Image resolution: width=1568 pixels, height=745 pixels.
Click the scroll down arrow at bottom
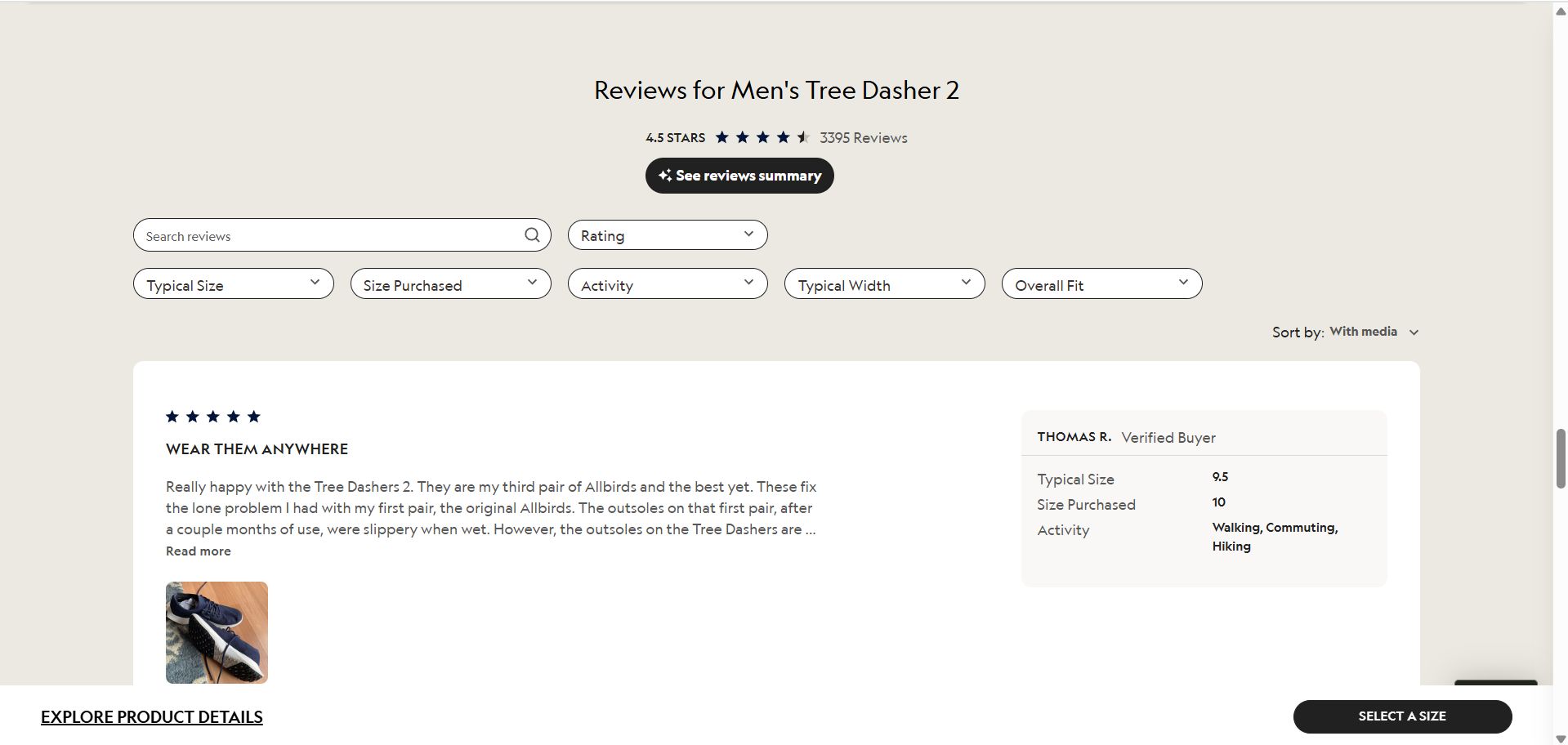pos(1560,738)
